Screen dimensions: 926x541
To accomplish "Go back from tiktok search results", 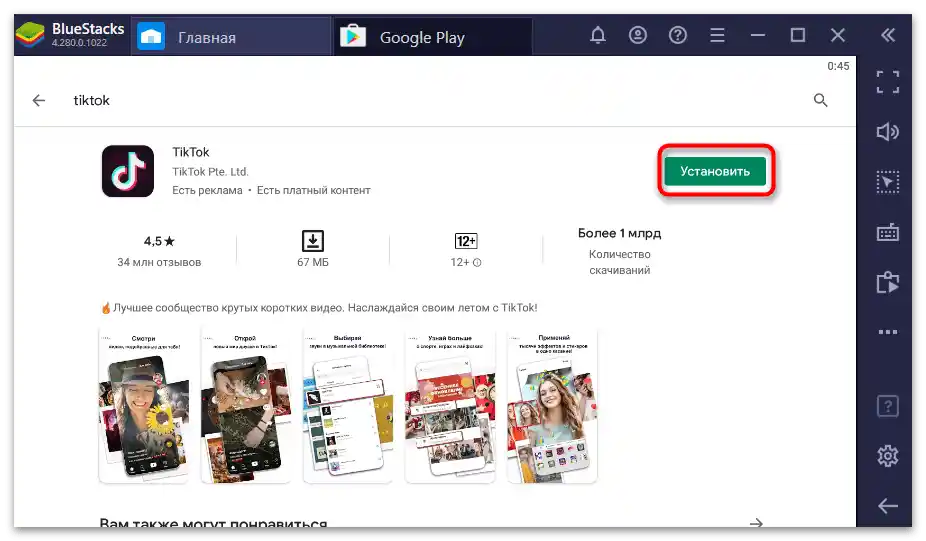I will (39, 100).
